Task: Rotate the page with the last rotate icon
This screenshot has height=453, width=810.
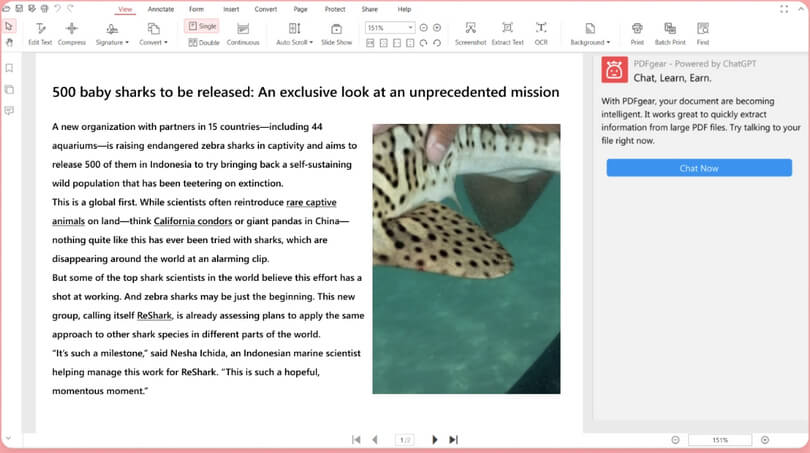Action: click(x=437, y=43)
